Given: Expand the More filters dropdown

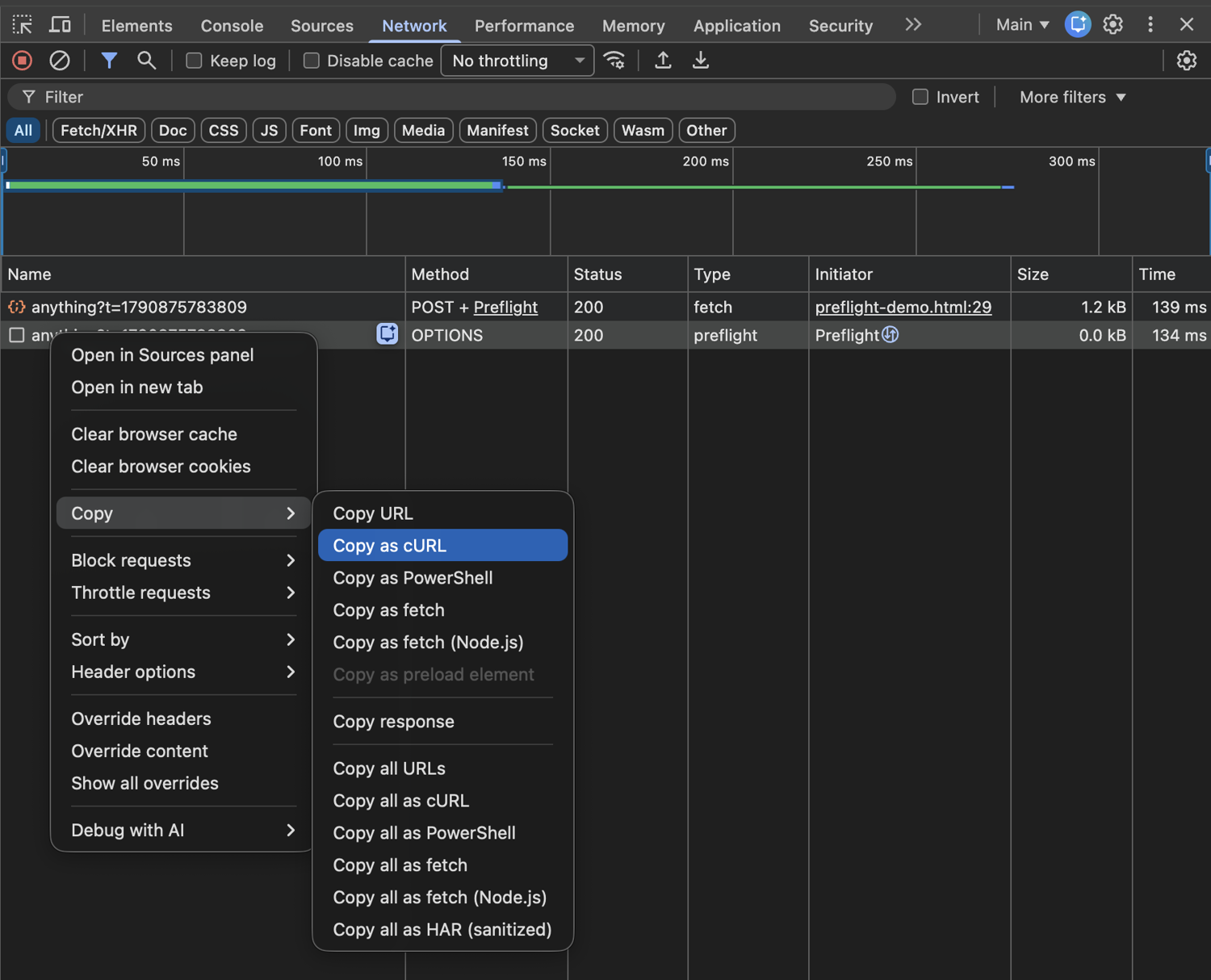Looking at the screenshot, I should pos(1072,97).
